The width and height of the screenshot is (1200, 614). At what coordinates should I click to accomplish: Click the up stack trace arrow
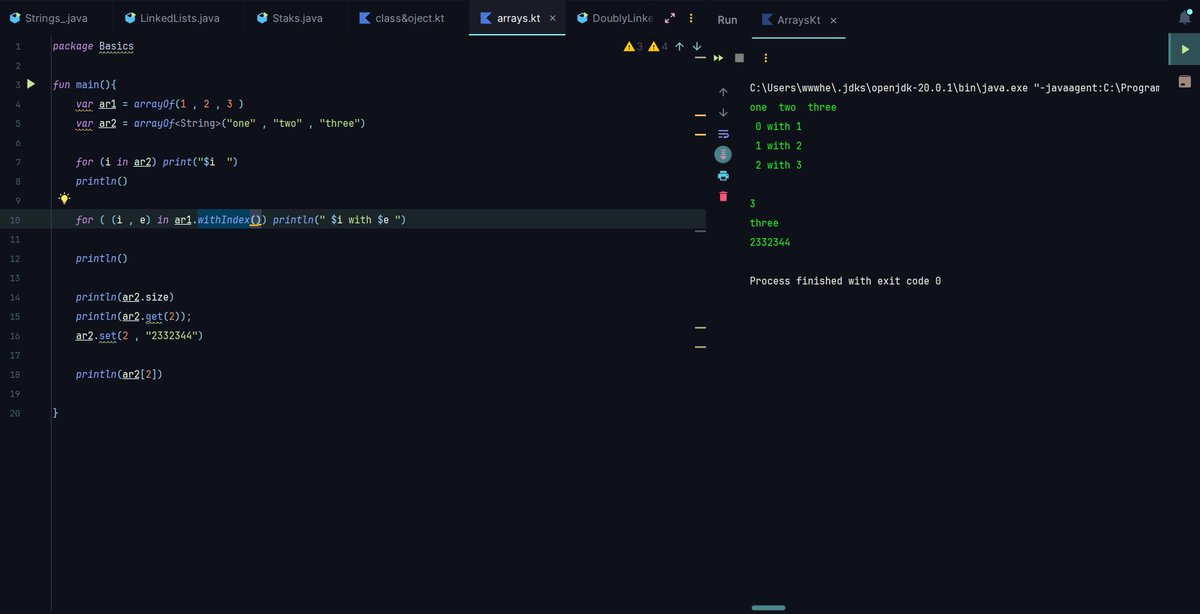click(723, 91)
